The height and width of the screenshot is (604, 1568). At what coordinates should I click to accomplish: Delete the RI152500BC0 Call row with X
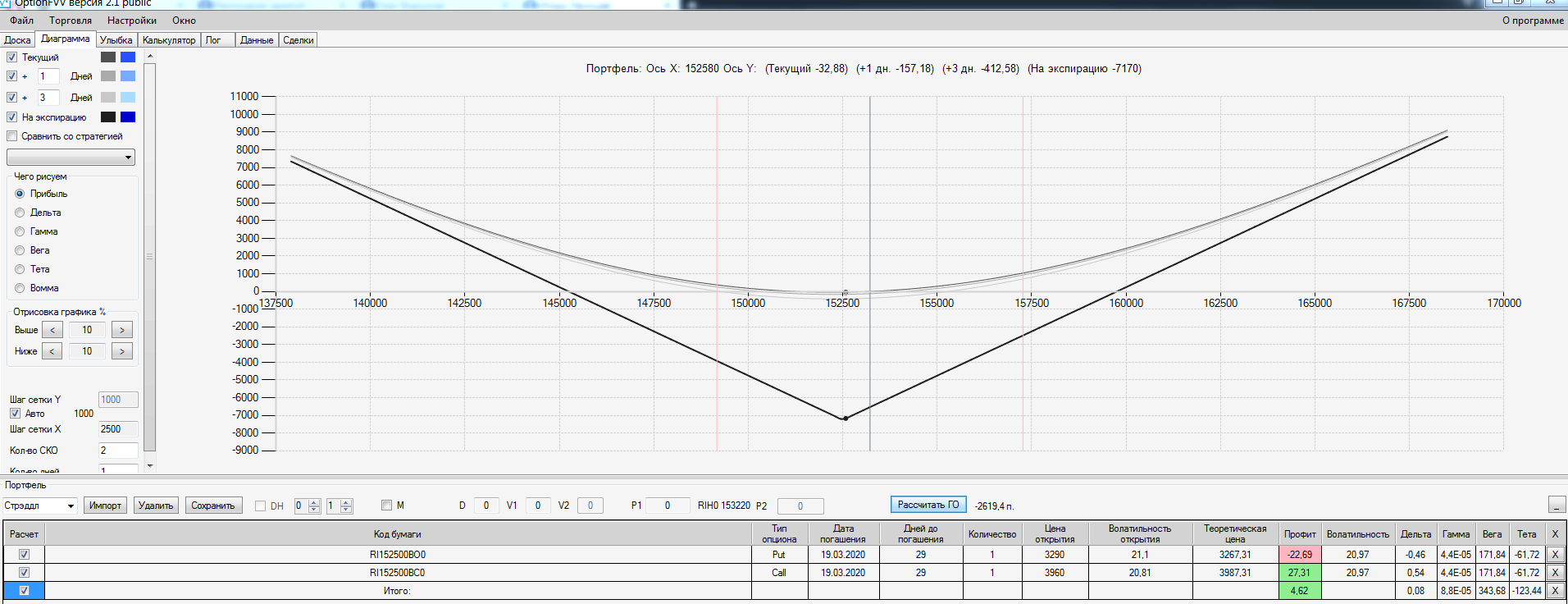point(1554,573)
